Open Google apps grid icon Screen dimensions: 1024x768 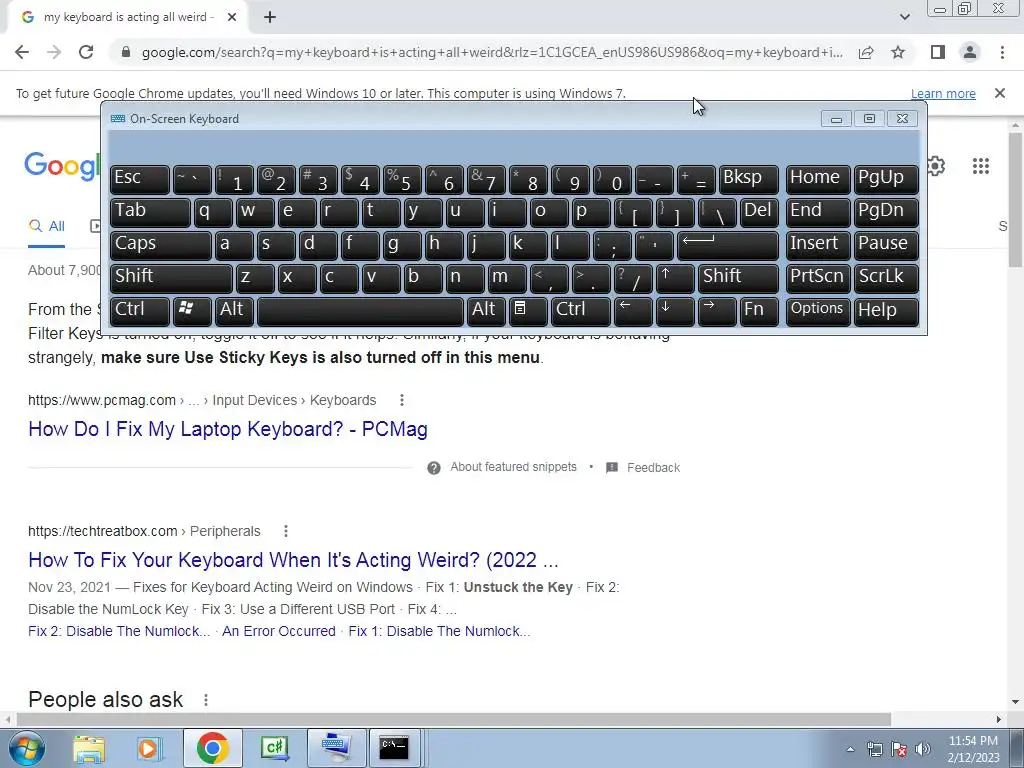pyautogui.click(x=980, y=166)
